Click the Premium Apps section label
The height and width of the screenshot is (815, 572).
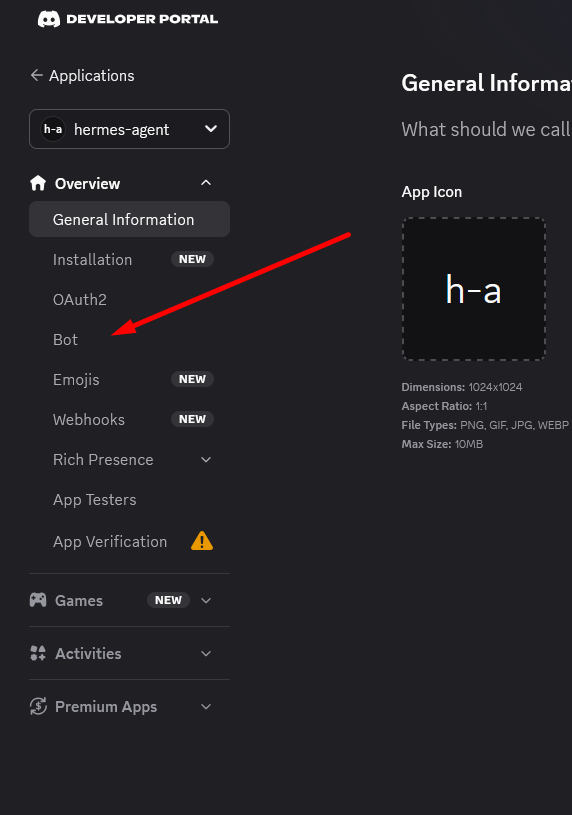[x=106, y=706]
